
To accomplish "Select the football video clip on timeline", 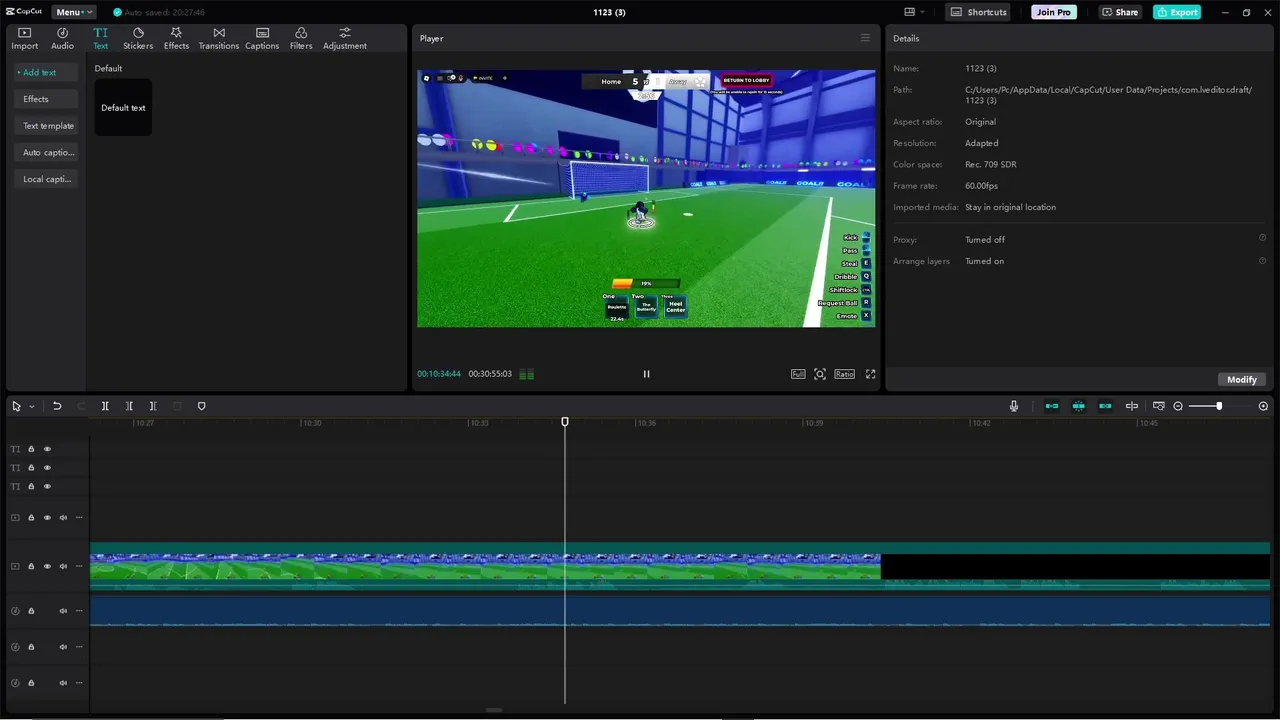I will [485, 566].
